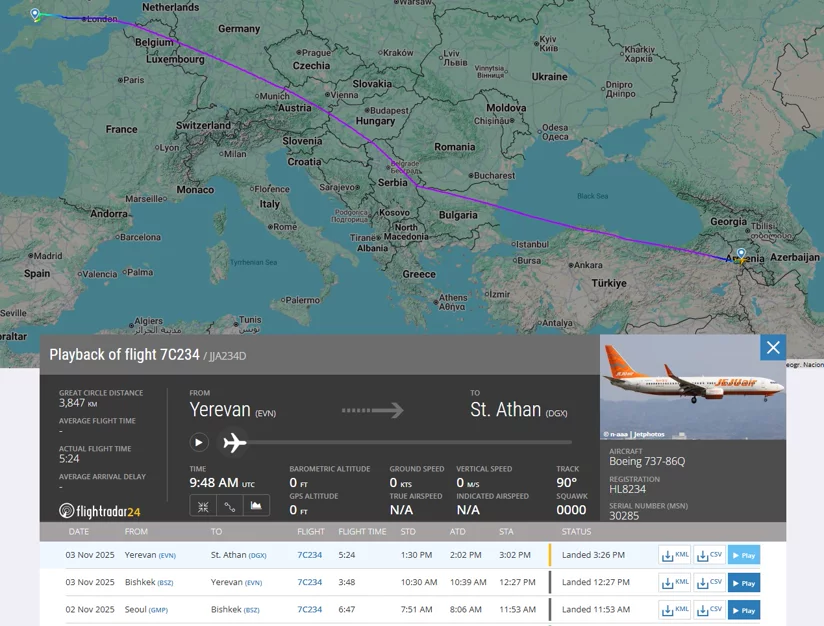Download CSV for the Bishkek–Yerevan flight
824x626 pixels.
pos(709,582)
